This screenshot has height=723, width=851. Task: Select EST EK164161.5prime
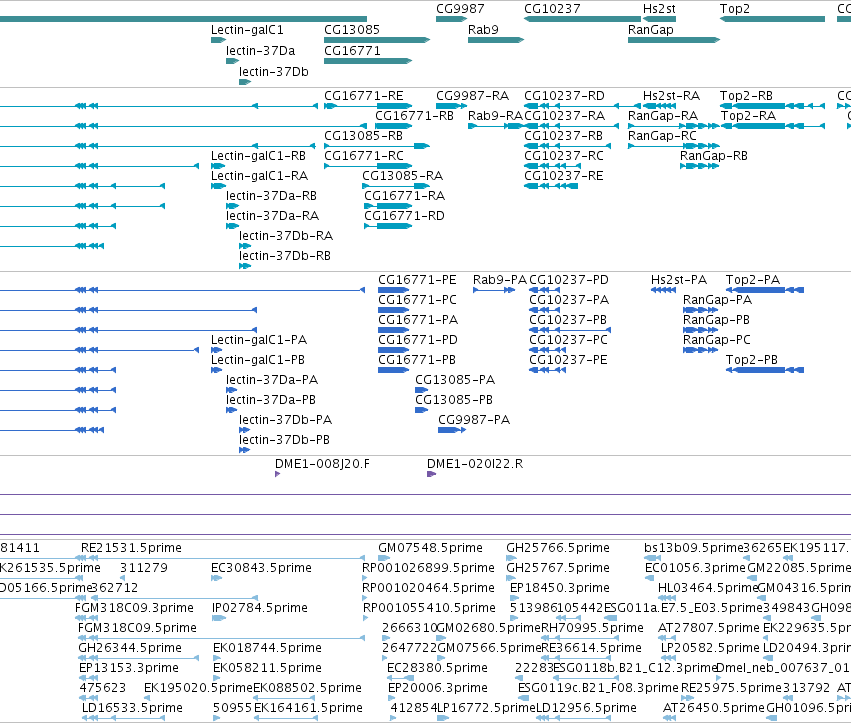click(308, 708)
